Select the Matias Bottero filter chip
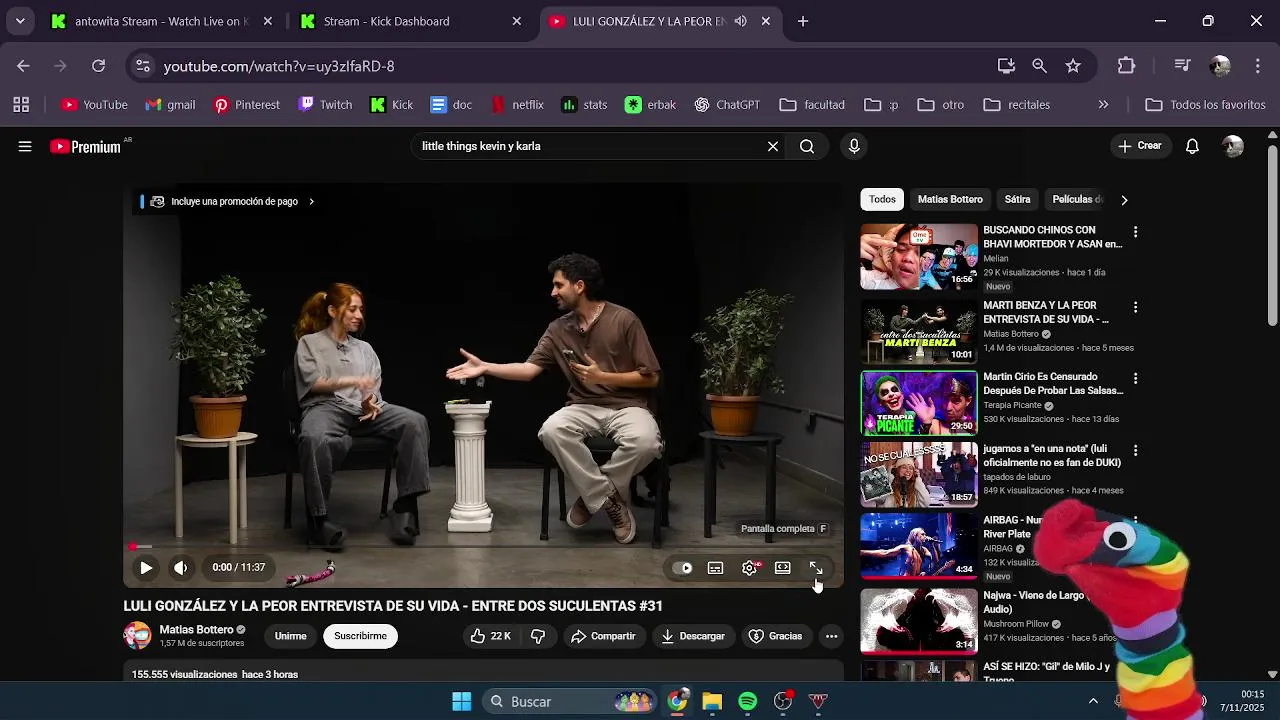Viewport: 1280px width, 720px height. 950,199
